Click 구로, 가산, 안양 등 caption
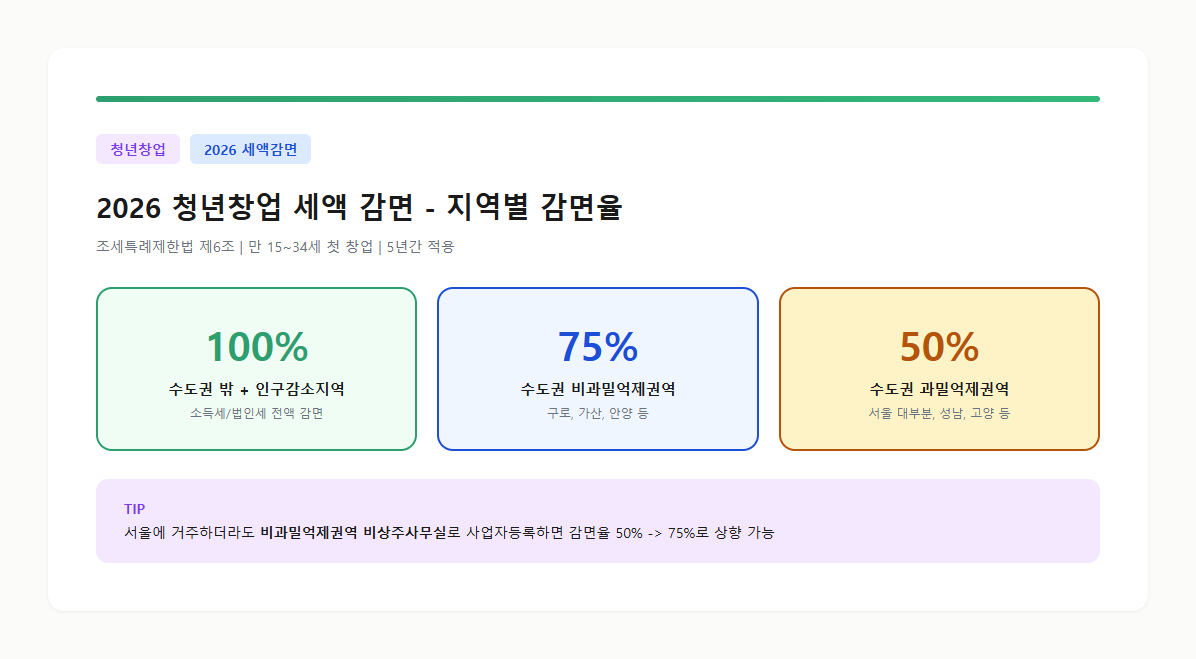 (x=598, y=413)
